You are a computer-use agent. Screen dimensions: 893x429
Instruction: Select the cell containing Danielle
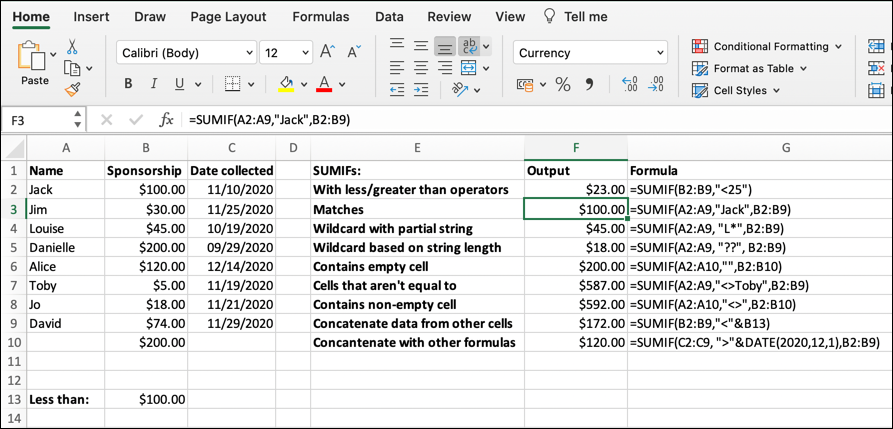pyautogui.click(x=65, y=247)
